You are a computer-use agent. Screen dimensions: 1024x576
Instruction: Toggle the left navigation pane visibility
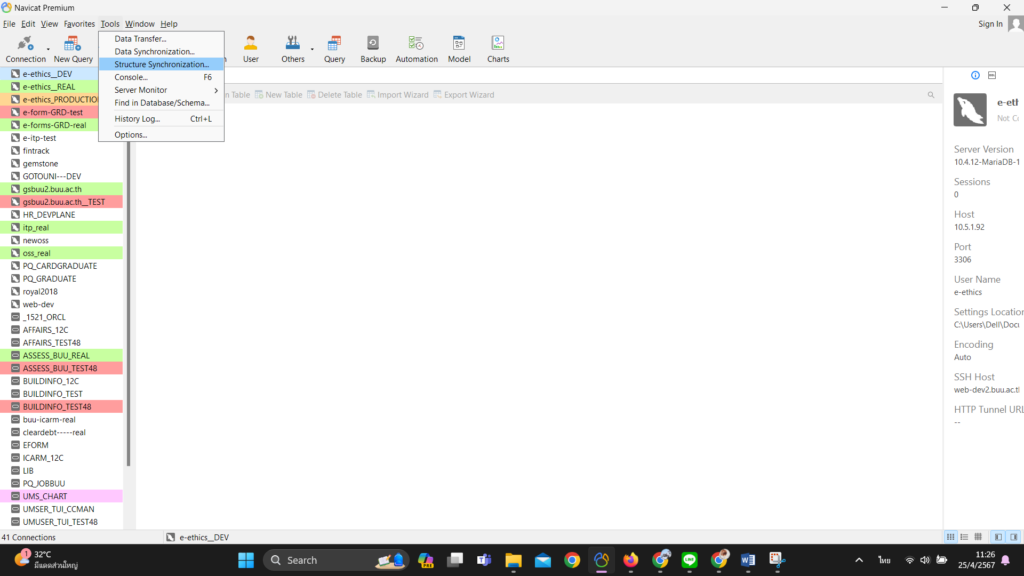coord(997,537)
